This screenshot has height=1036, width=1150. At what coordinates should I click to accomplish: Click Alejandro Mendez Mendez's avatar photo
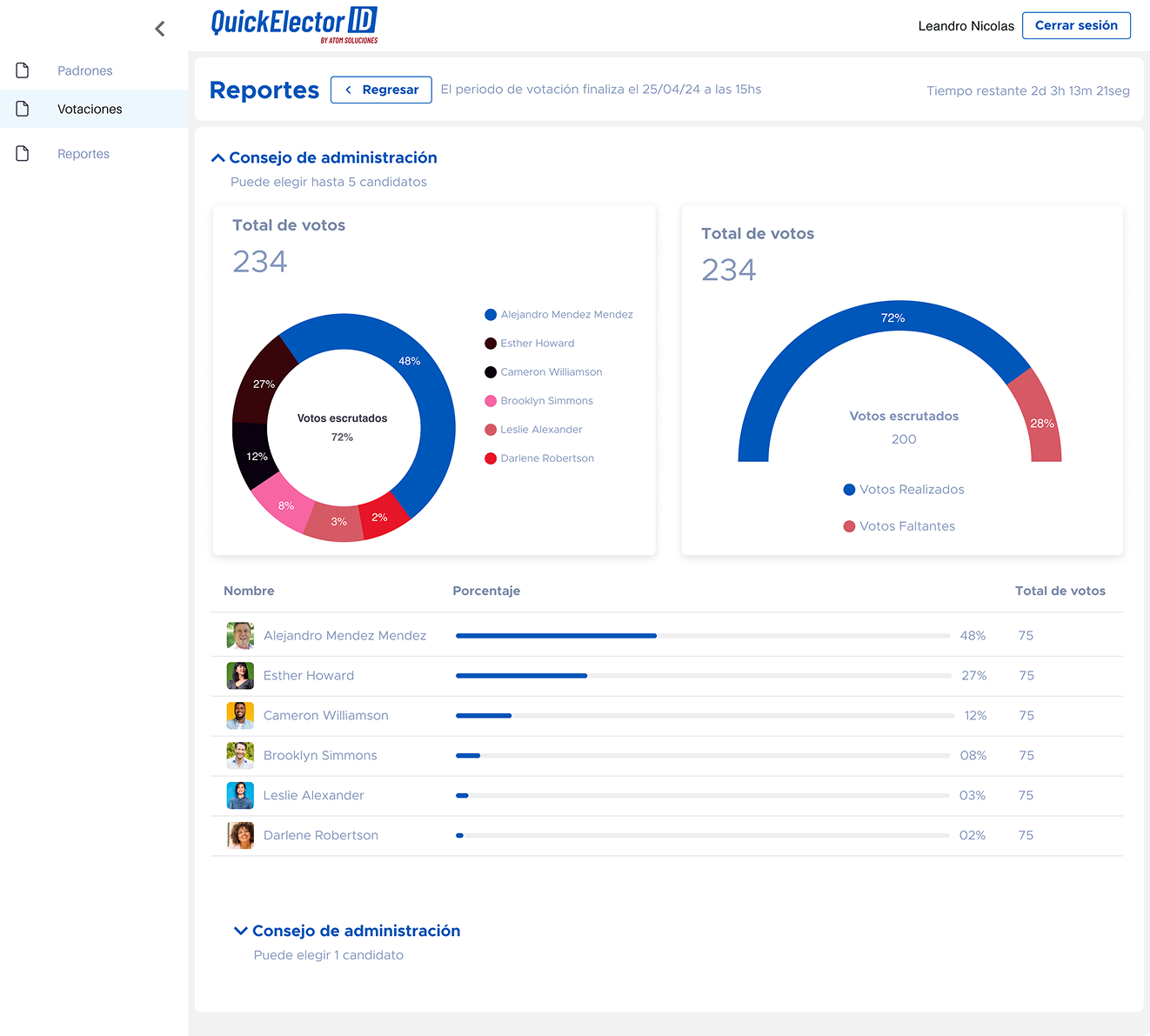pos(240,636)
